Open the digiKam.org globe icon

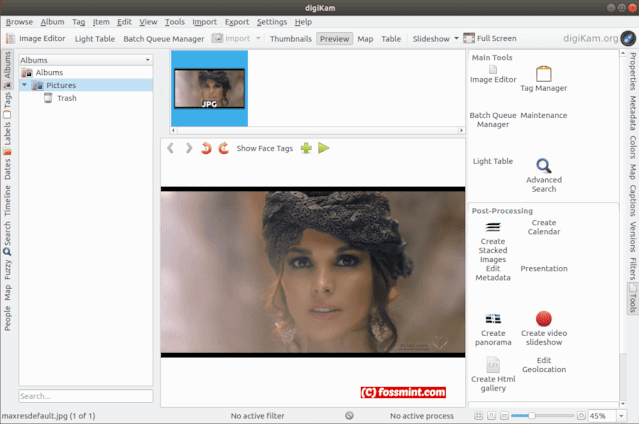click(x=628, y=38)
